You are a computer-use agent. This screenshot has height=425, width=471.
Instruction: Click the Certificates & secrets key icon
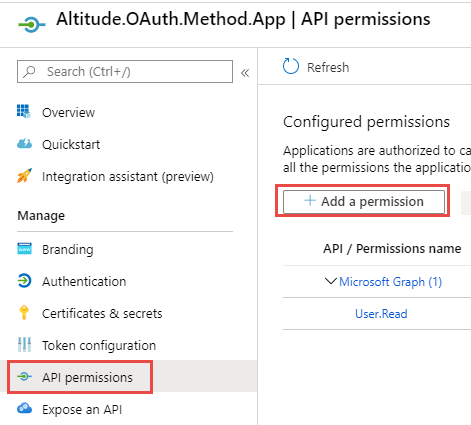pos(24,313)
